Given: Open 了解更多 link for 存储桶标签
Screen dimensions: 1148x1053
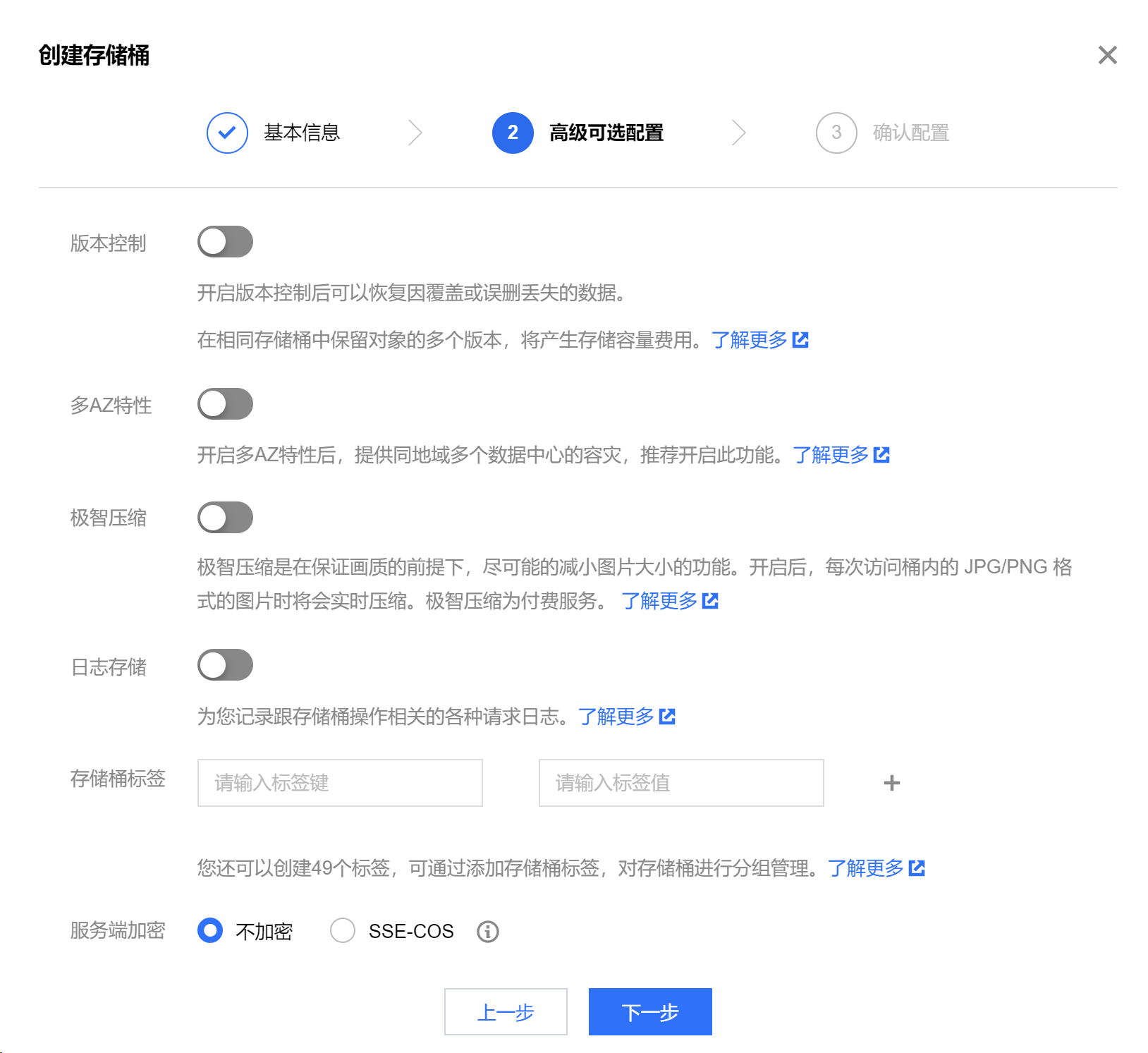Looking at the screenshot, I should coord(875,868).
